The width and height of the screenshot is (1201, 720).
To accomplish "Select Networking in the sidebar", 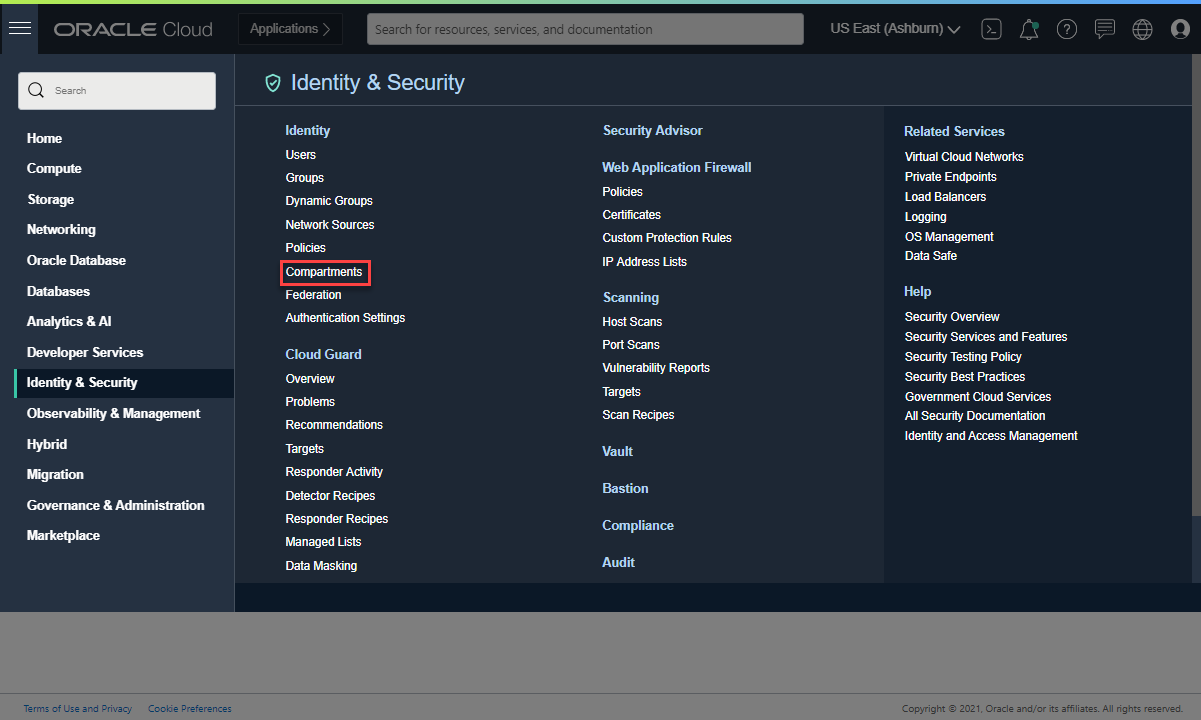I will pyautogui.click(x=61, y=229).
